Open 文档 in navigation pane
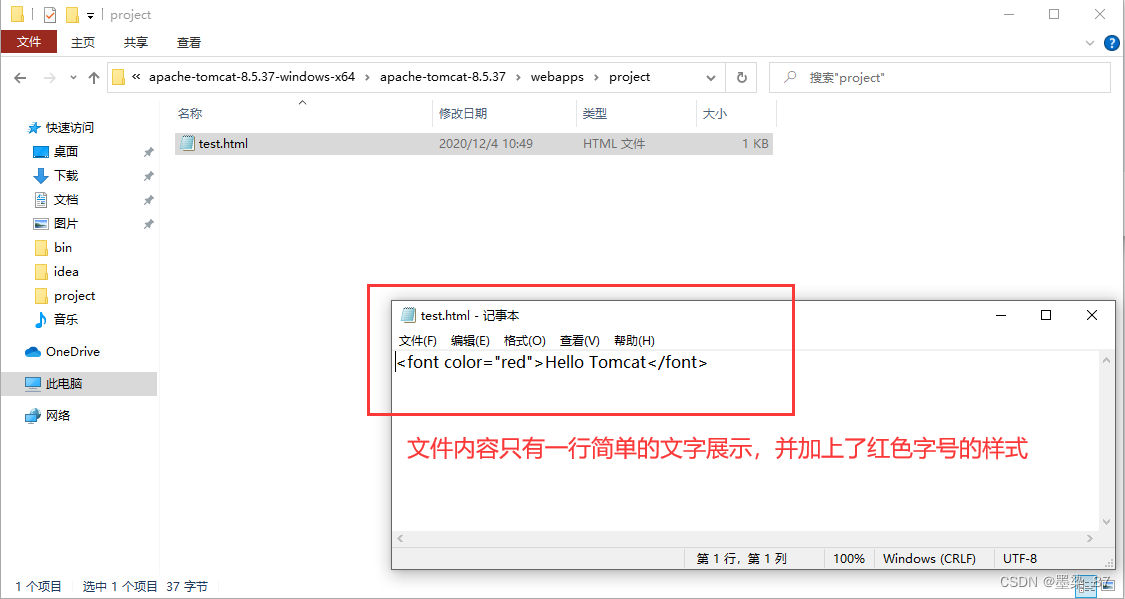 tap(65, 200)
